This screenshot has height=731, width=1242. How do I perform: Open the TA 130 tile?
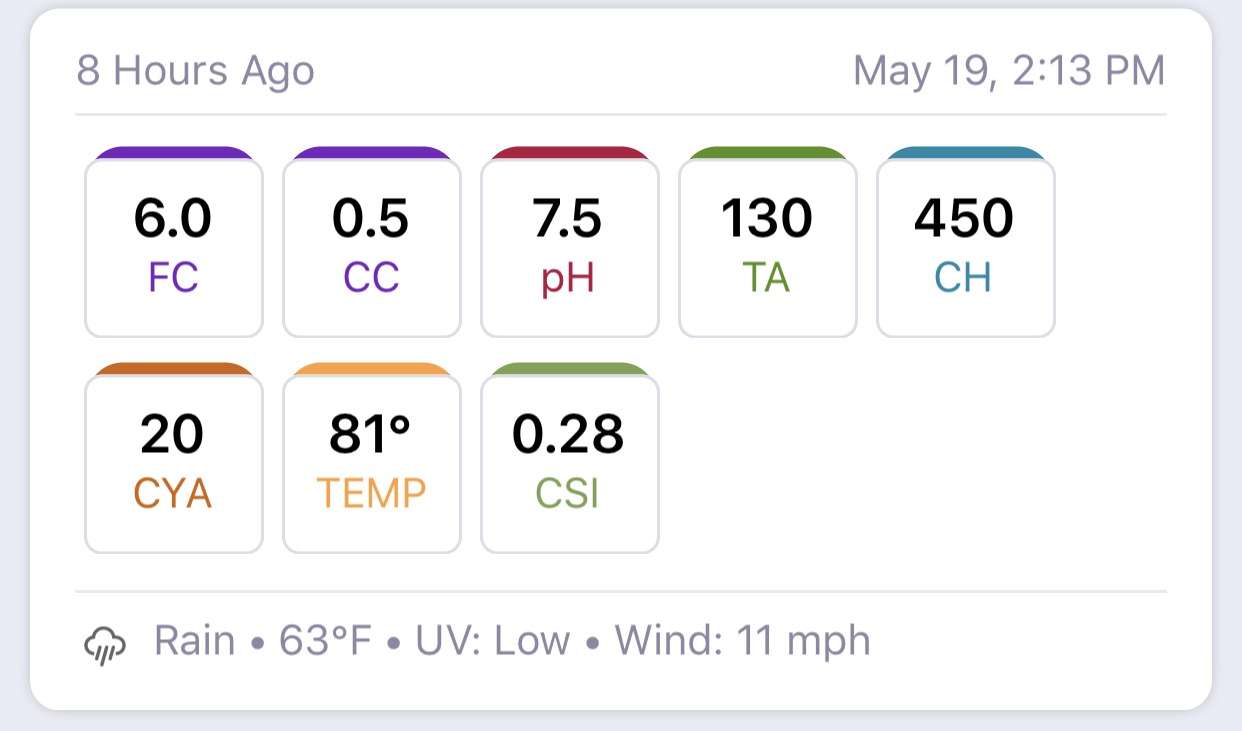tap(768, 248)
